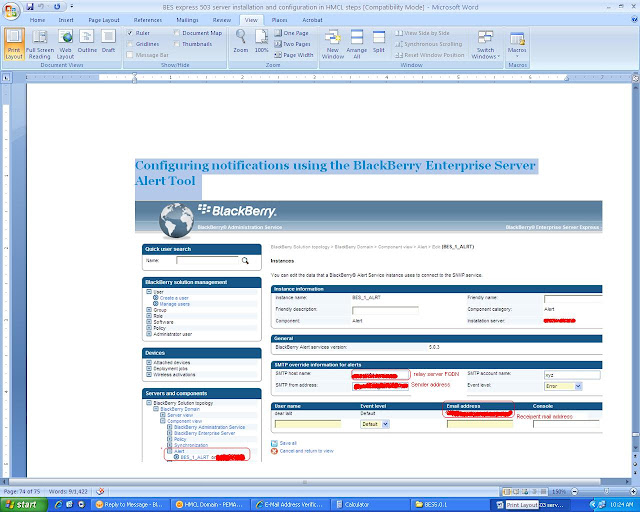
Task: Open the Acrobat ribbon tab
Action: tap(312, 20)
